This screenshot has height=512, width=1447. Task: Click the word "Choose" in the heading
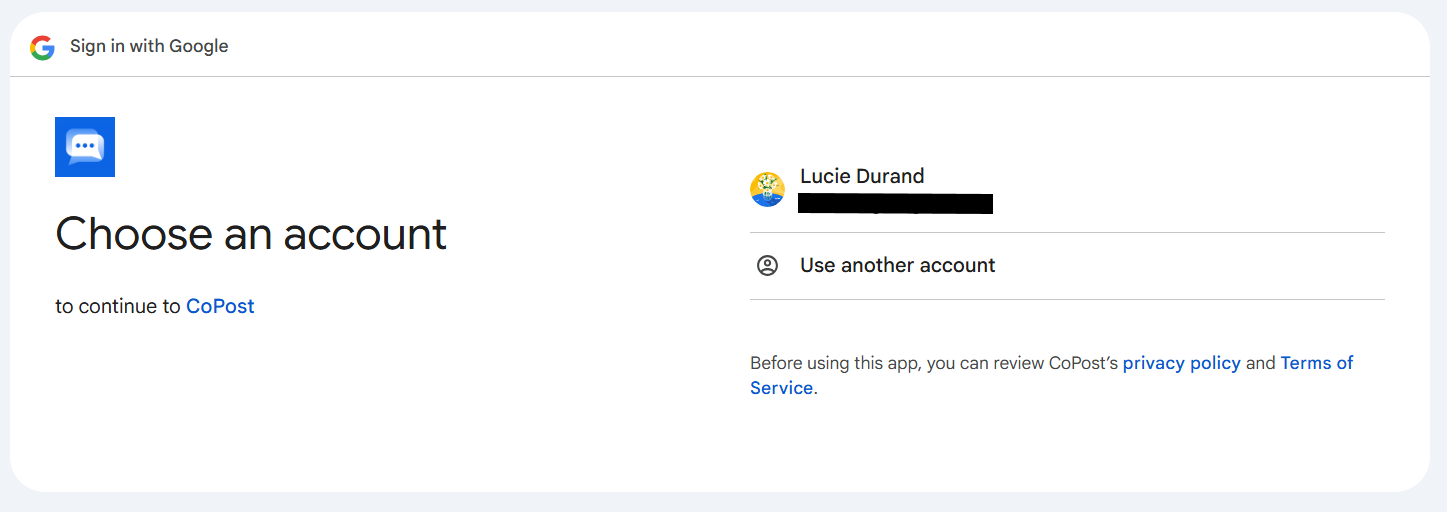pyautogui.click(x=133, y=234)
